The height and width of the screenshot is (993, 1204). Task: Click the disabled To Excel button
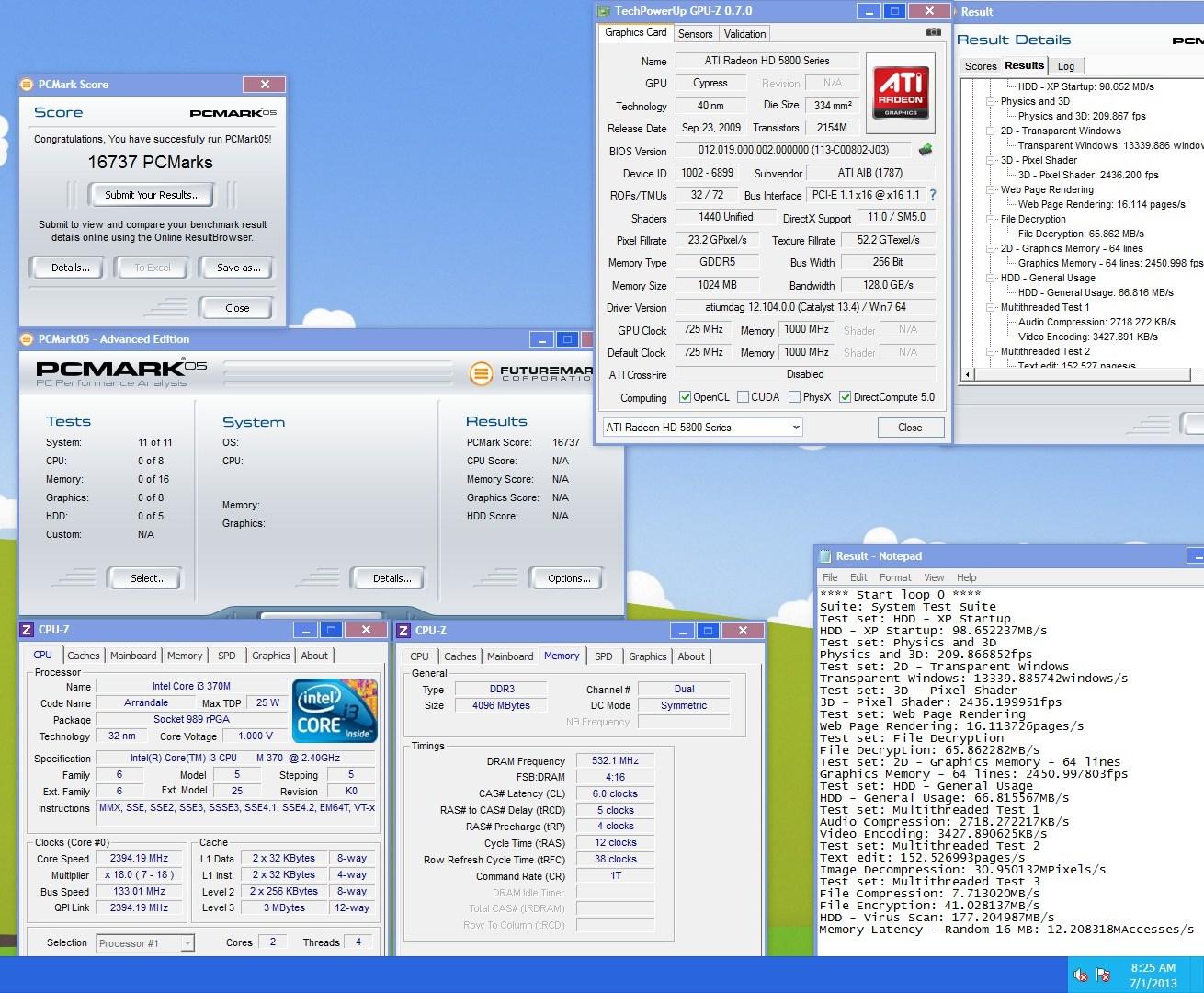[x=153, y=268]
